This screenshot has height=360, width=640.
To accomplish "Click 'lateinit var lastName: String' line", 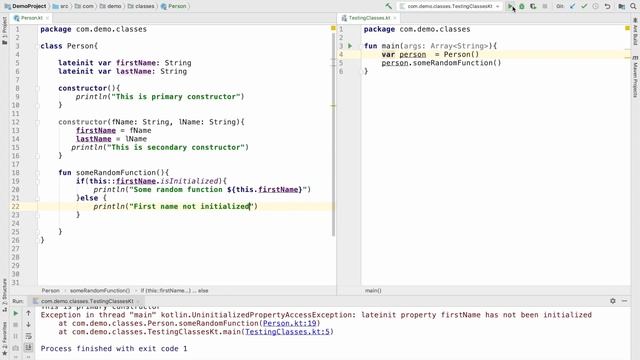I will [x=122, y=71].
